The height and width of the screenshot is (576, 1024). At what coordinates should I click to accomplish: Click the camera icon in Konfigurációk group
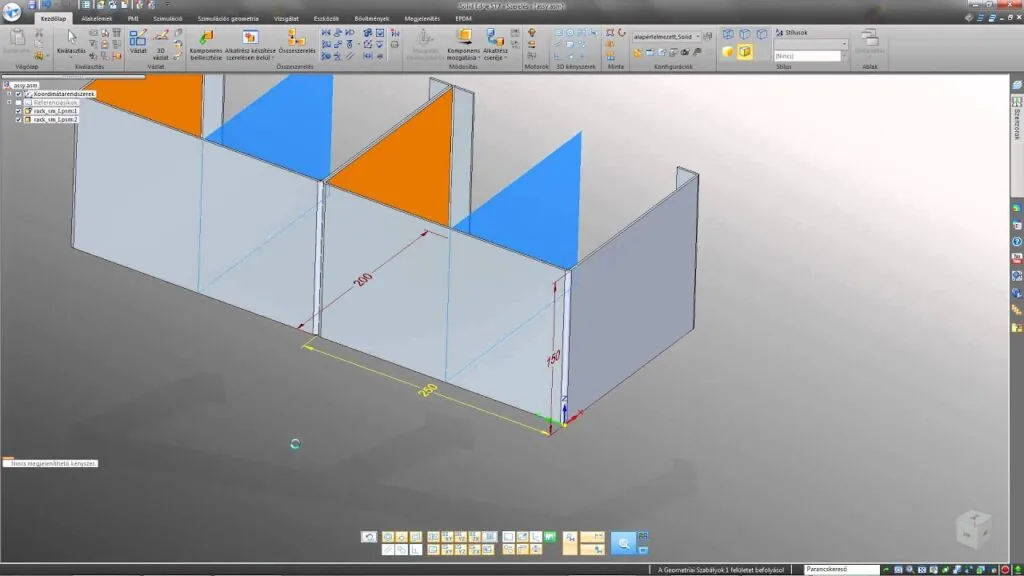(685, 52)
